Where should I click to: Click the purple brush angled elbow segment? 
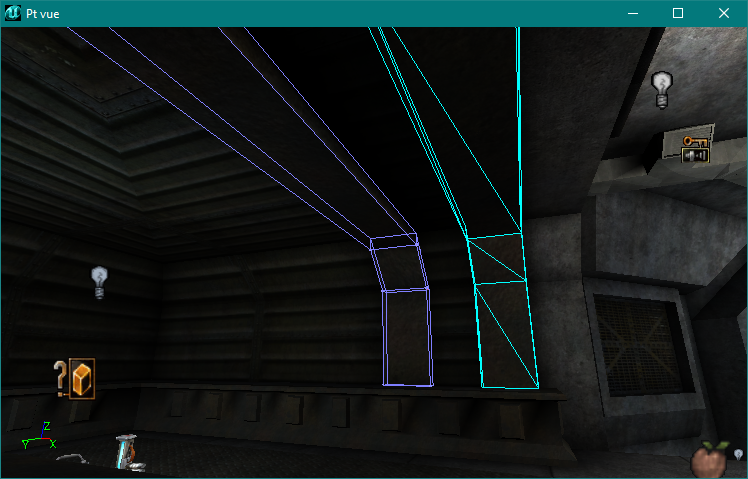coord(399,266)
